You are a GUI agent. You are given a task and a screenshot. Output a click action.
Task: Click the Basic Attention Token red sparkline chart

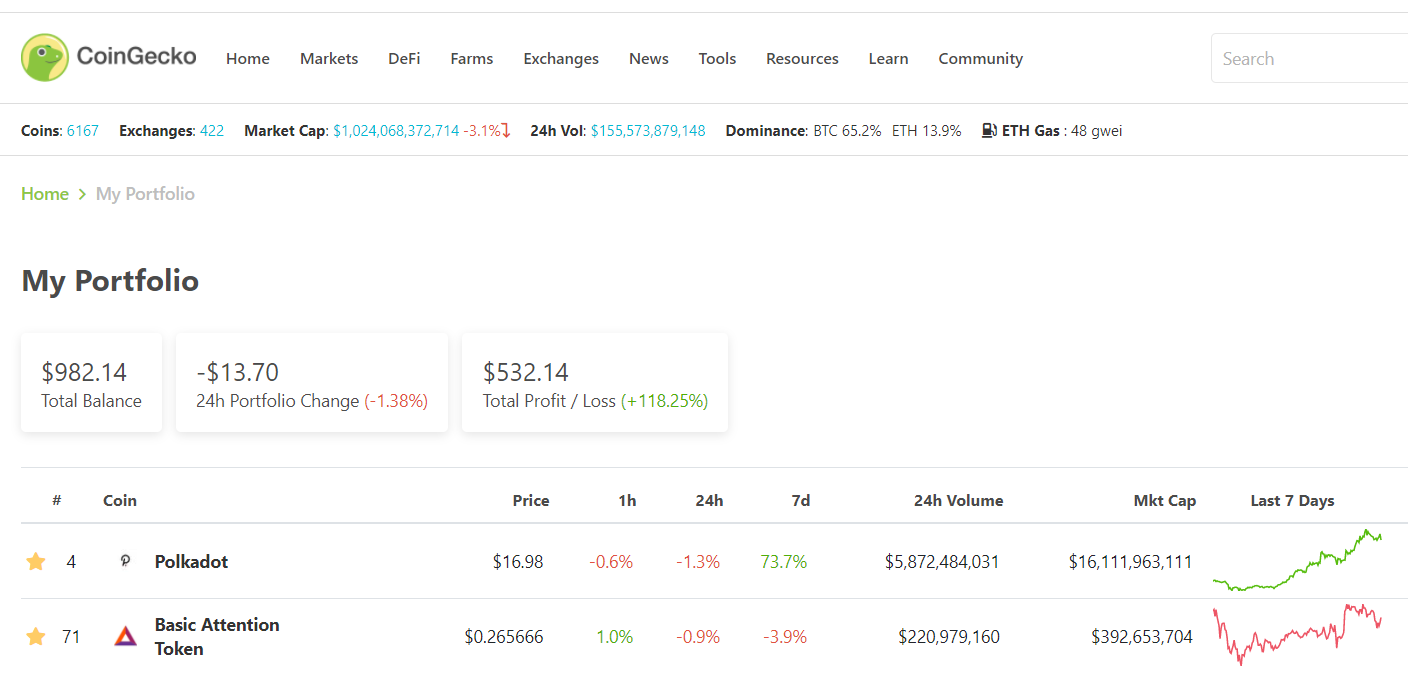[x=1298, y=634]
